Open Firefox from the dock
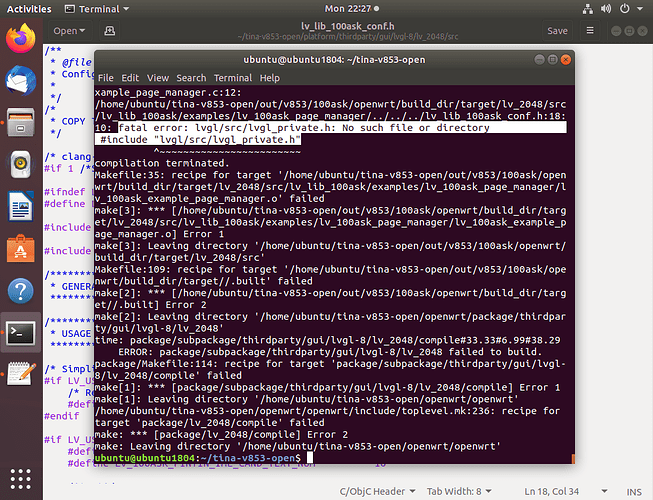This screenshot has height=500, width=653. tap(20, 38)
